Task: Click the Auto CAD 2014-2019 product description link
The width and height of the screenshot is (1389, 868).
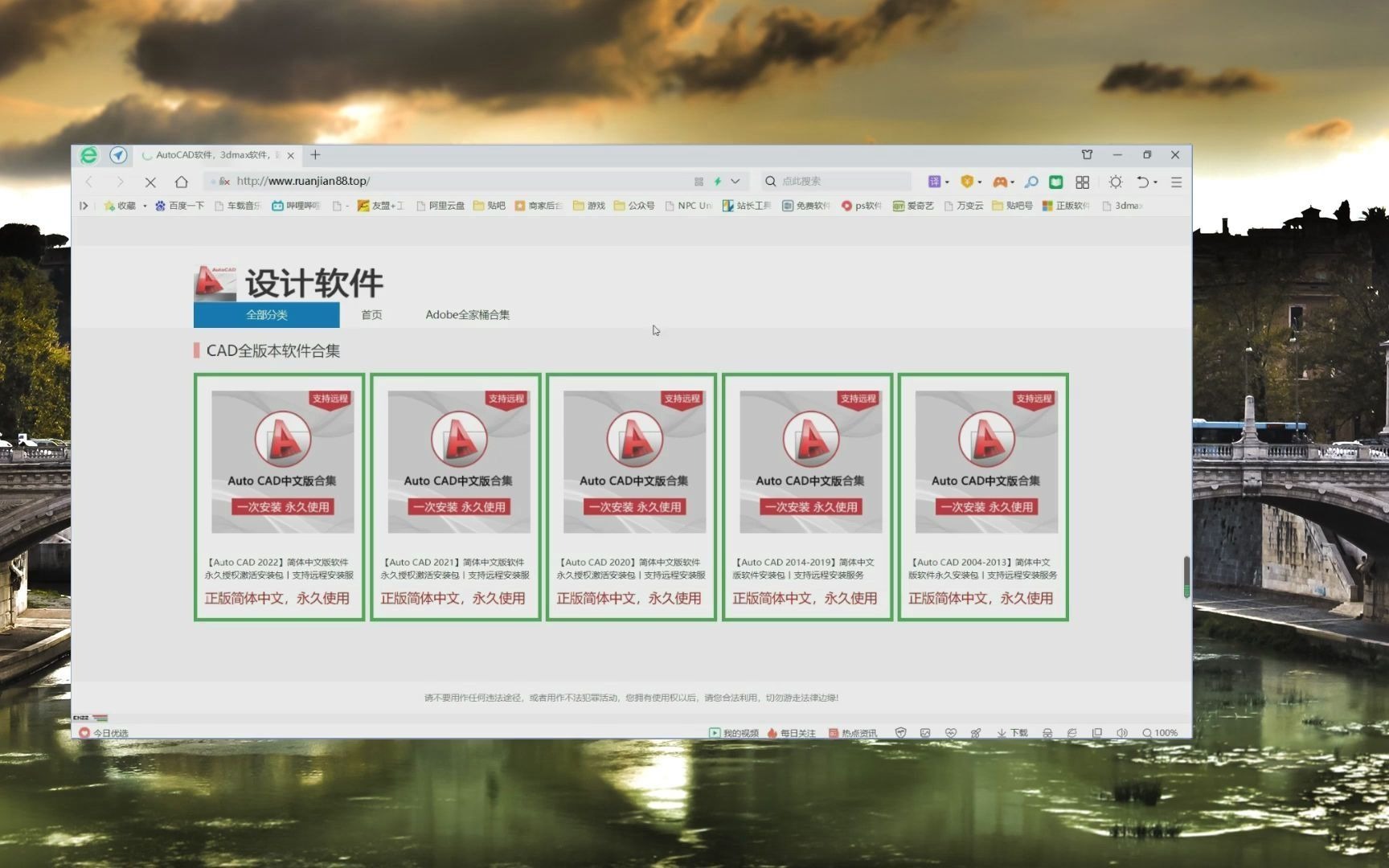Action: [805, 569]
